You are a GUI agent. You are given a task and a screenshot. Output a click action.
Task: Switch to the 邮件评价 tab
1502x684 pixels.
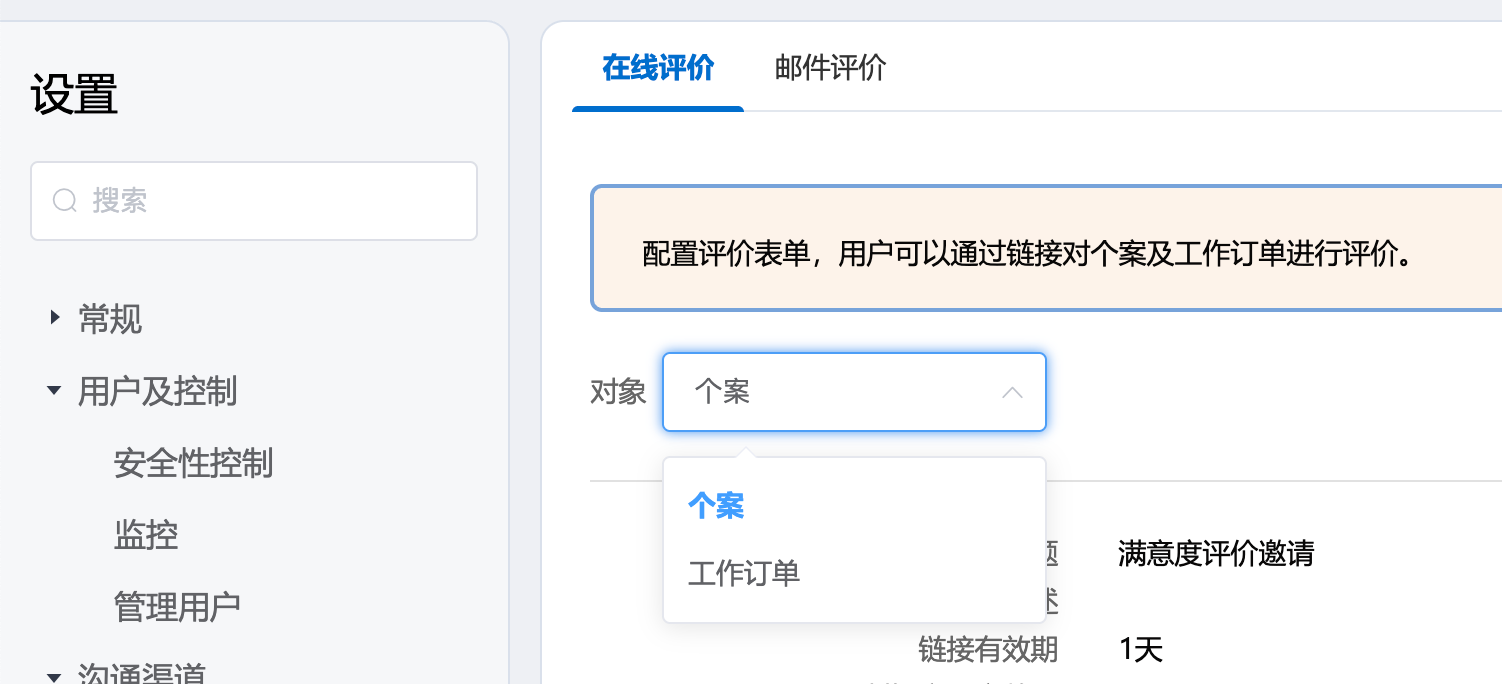coord(830,68)
